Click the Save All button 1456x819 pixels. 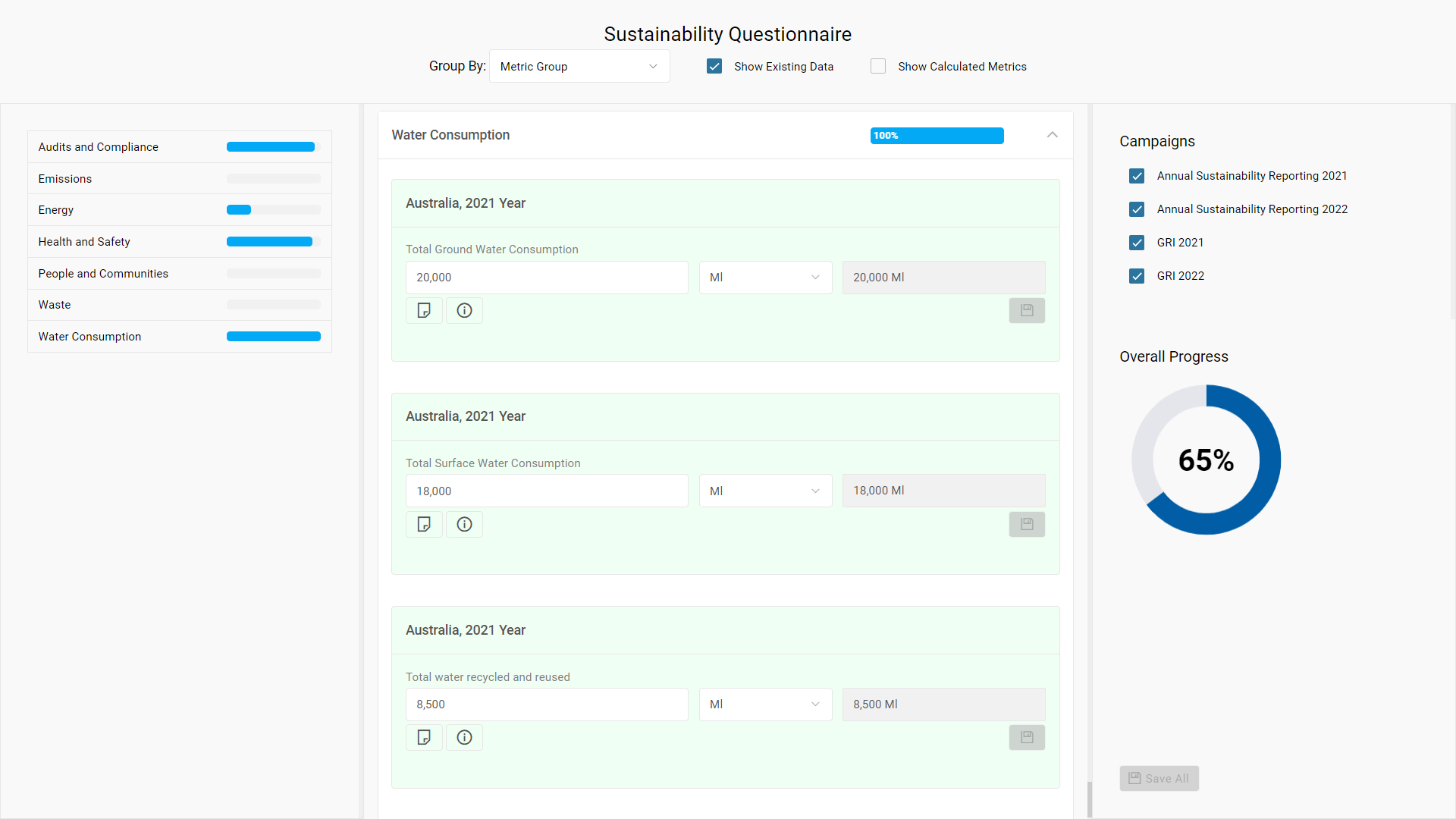coord(1159,778)
